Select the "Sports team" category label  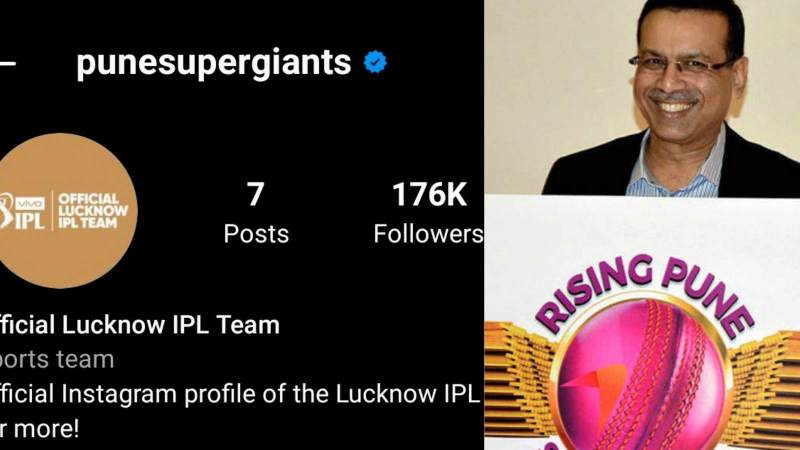pyautogui.click(x=57, y=360)
